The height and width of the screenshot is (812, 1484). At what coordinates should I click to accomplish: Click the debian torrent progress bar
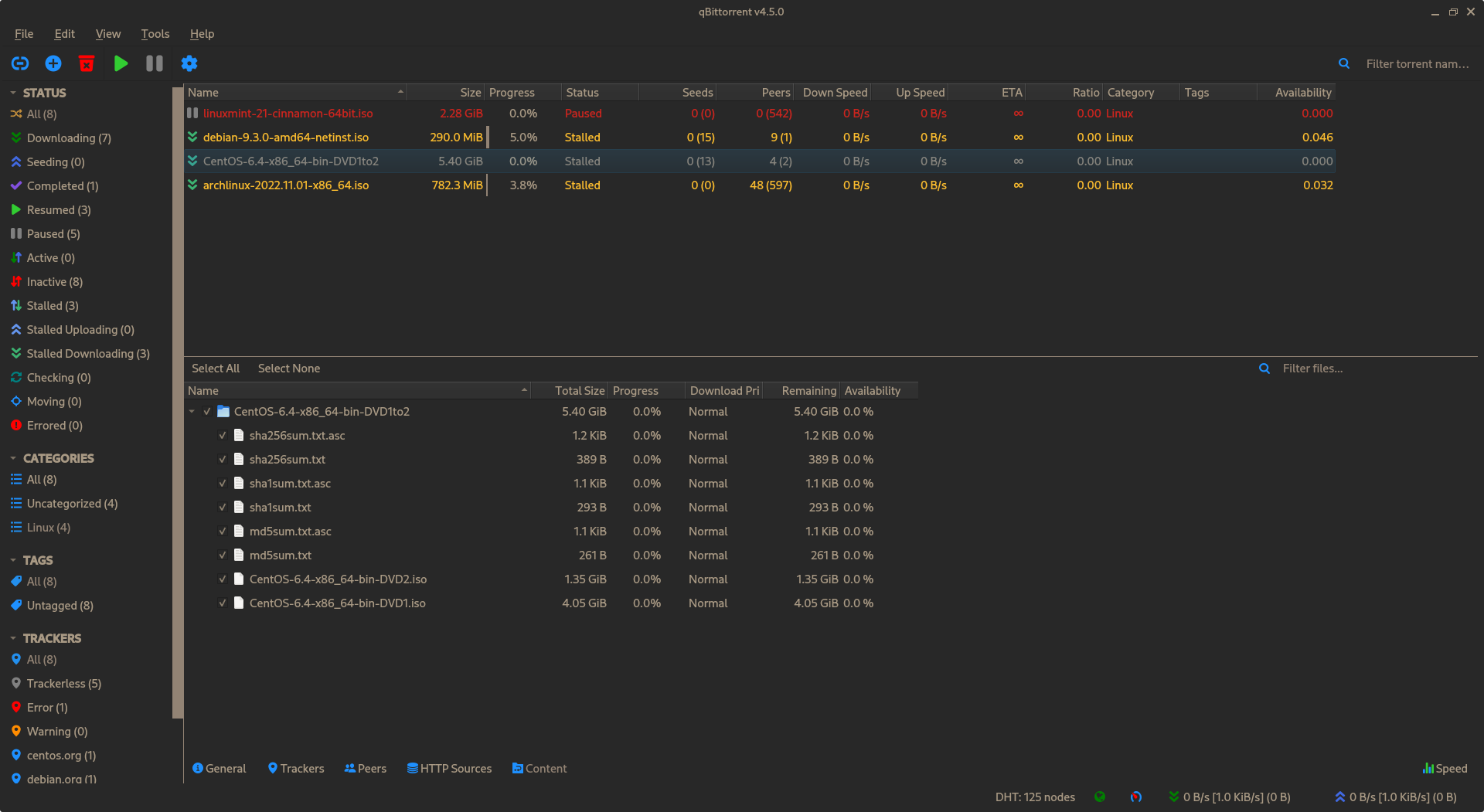[523, 137]
